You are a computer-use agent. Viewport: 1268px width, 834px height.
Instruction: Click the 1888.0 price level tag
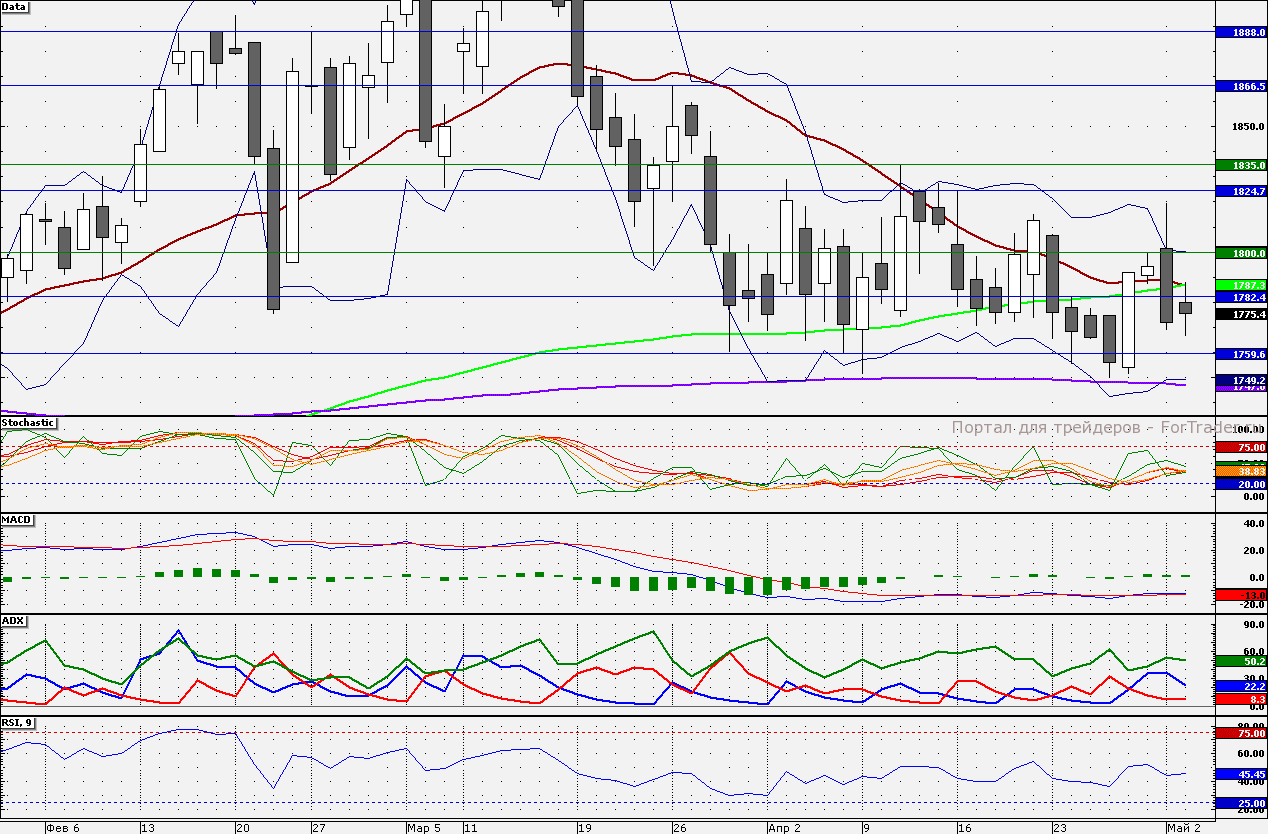coord(1241,32)
